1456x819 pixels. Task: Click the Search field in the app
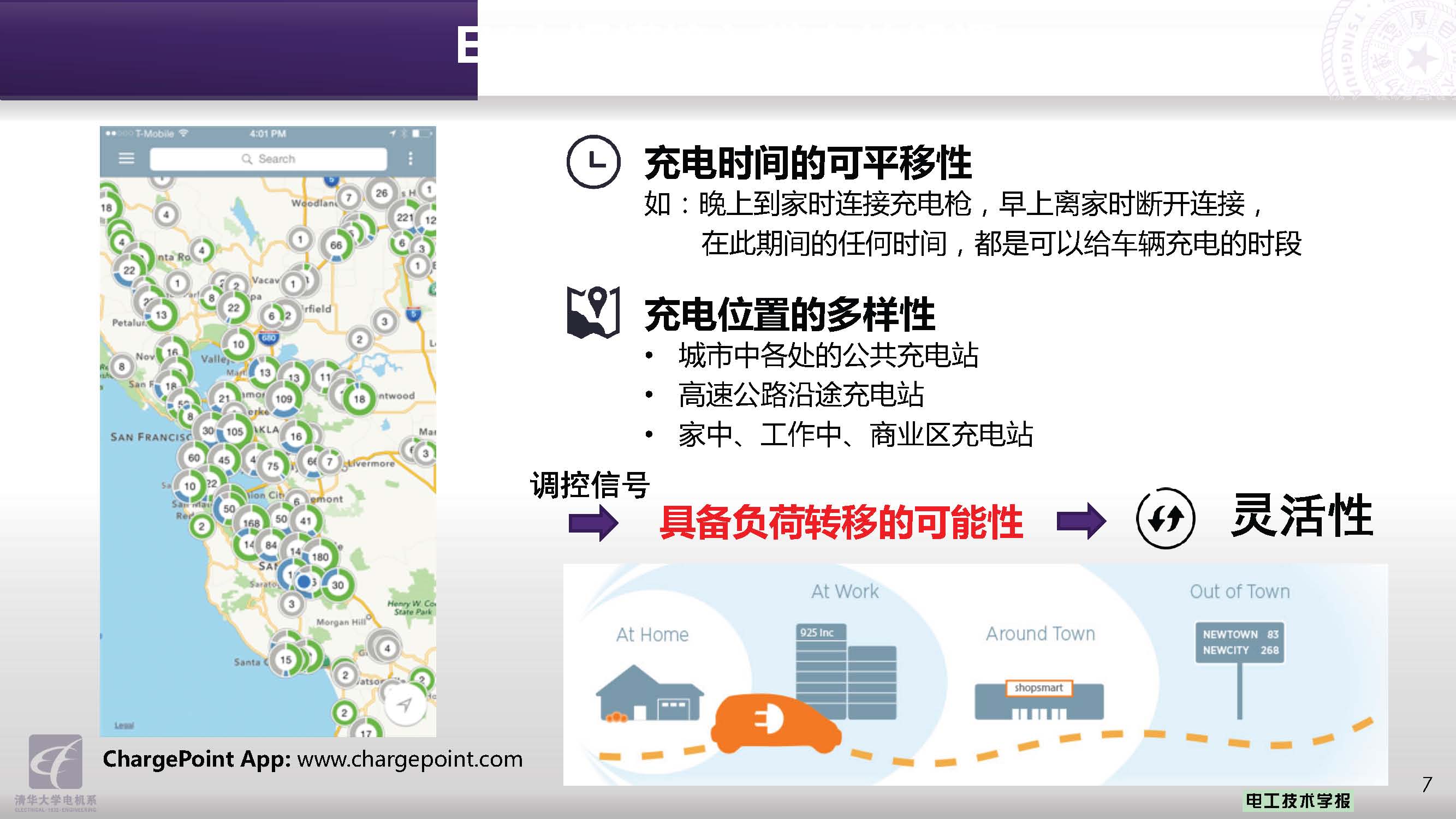(269, 159)
